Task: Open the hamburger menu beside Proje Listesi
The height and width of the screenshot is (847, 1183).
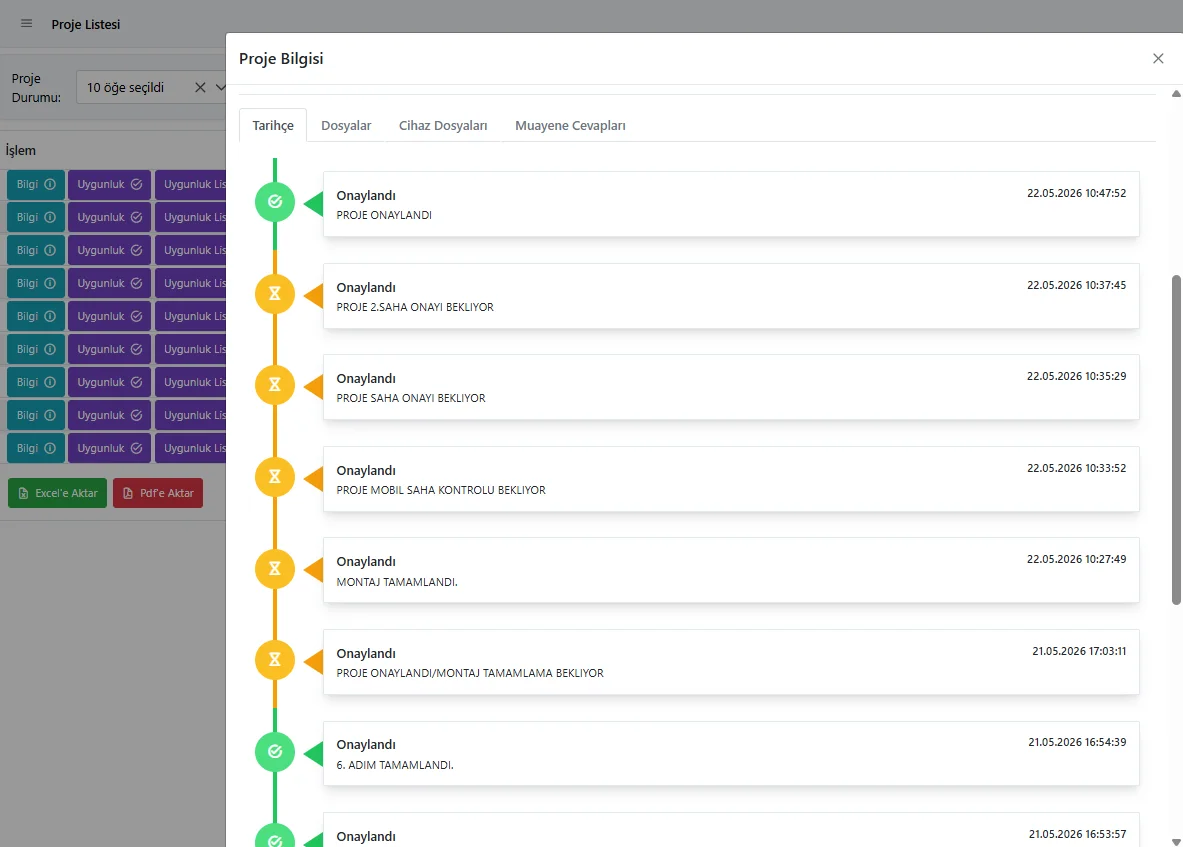Action: [x=26, y=23]
